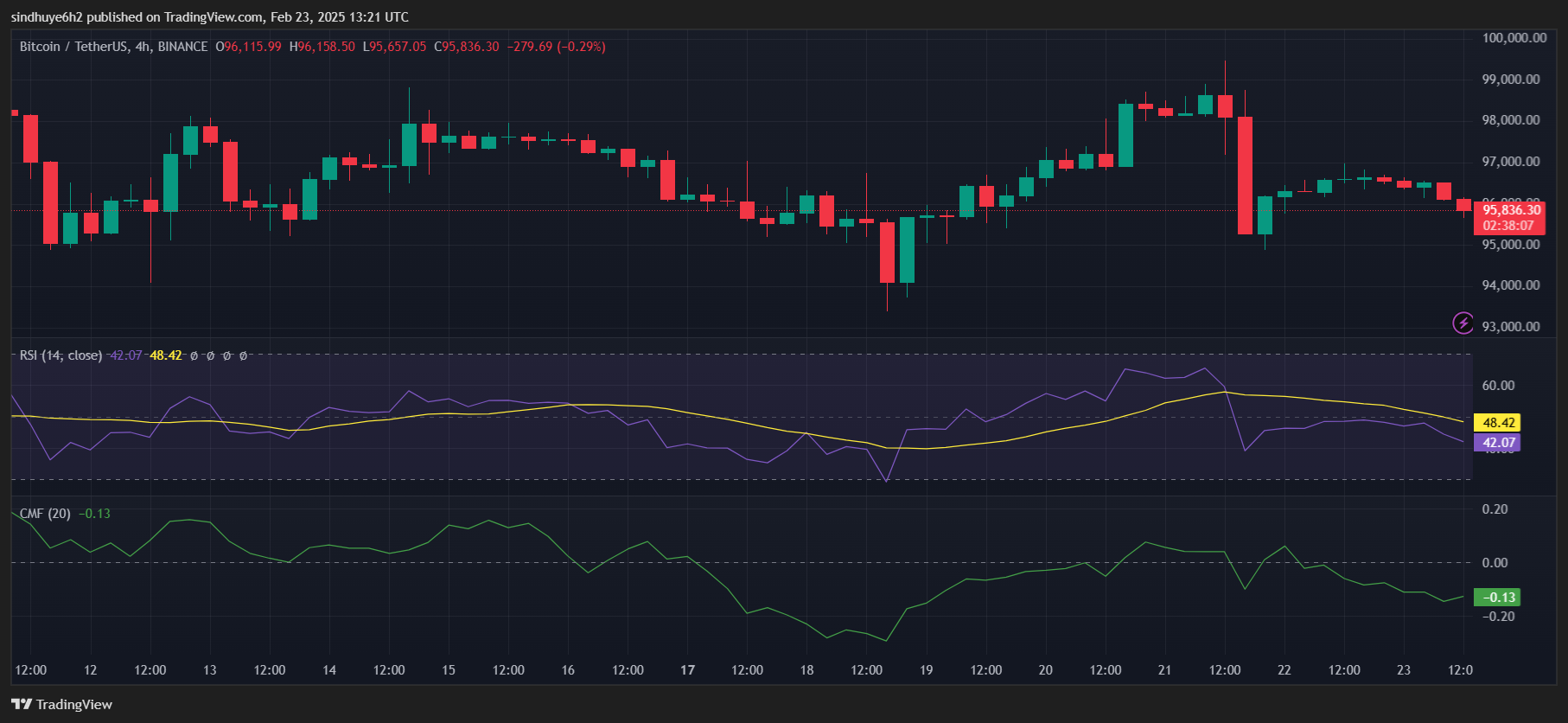This screenshot has width=1568, height=723.
Task: Jump to the 21 date marker
Action: pyautogui.click(x=1164, y=670)
